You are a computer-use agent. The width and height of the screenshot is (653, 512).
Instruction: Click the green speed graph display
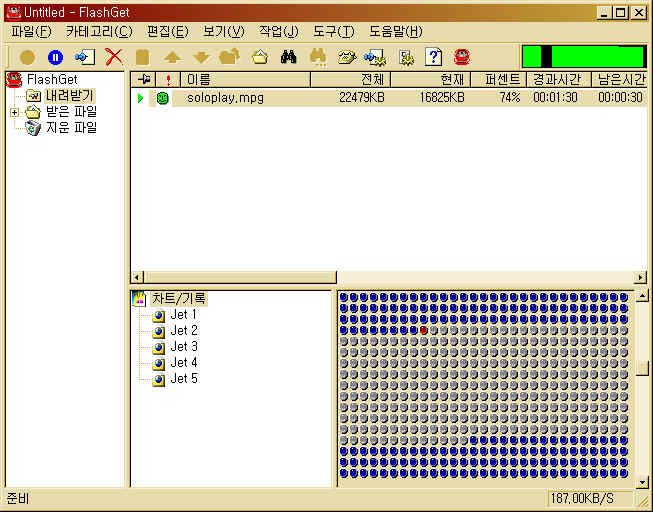coord(584,57)
